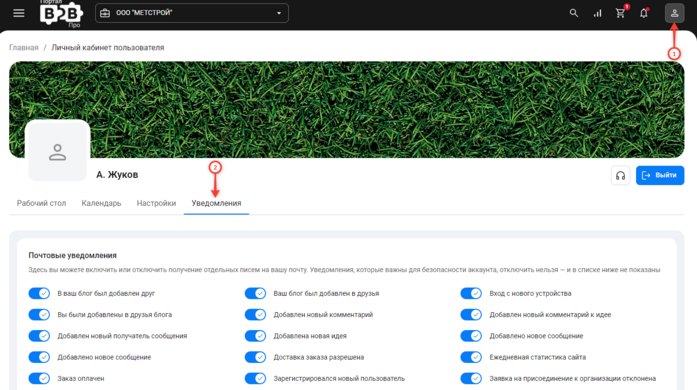The width and height of the screenshot is (697, 390).
Task: Switch to the Рабочий стол tab
Action: pyautogui.click(x=41, y=203)
